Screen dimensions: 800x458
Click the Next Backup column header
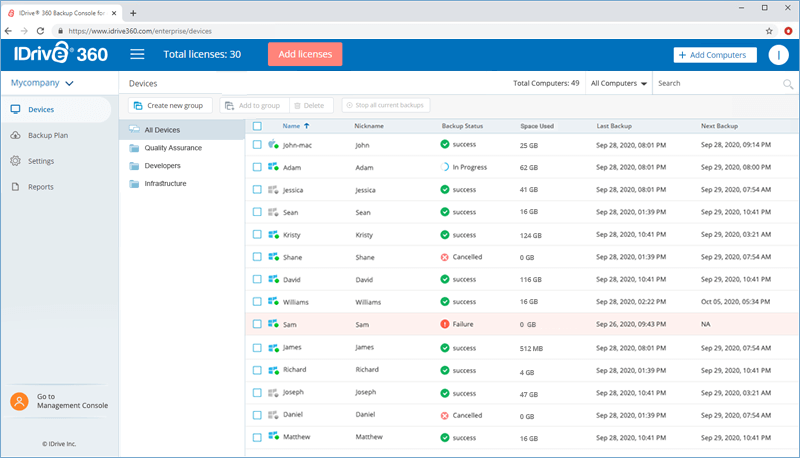[719, 126]
